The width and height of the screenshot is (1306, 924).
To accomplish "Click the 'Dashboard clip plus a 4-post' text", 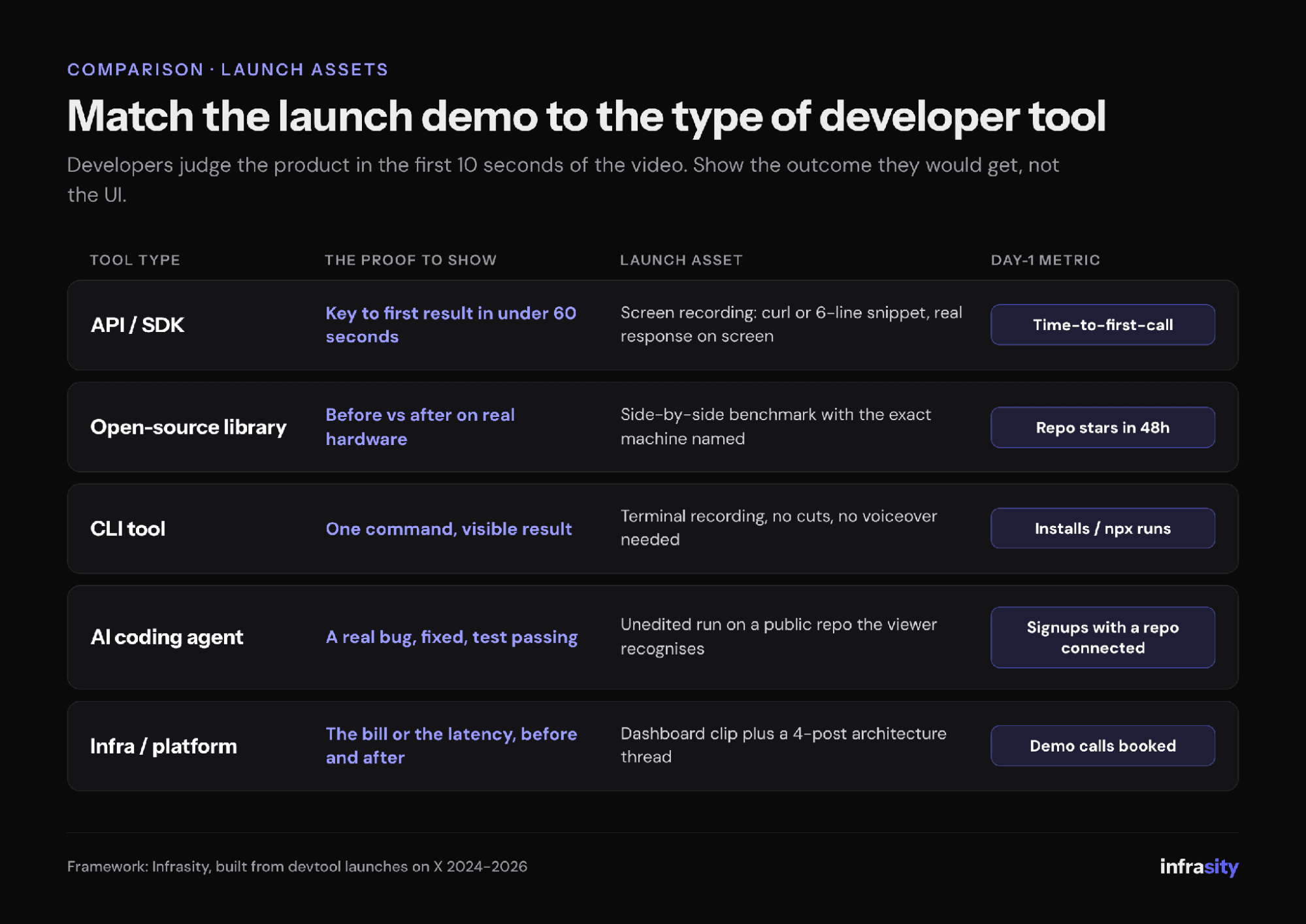I will point(783,745).
